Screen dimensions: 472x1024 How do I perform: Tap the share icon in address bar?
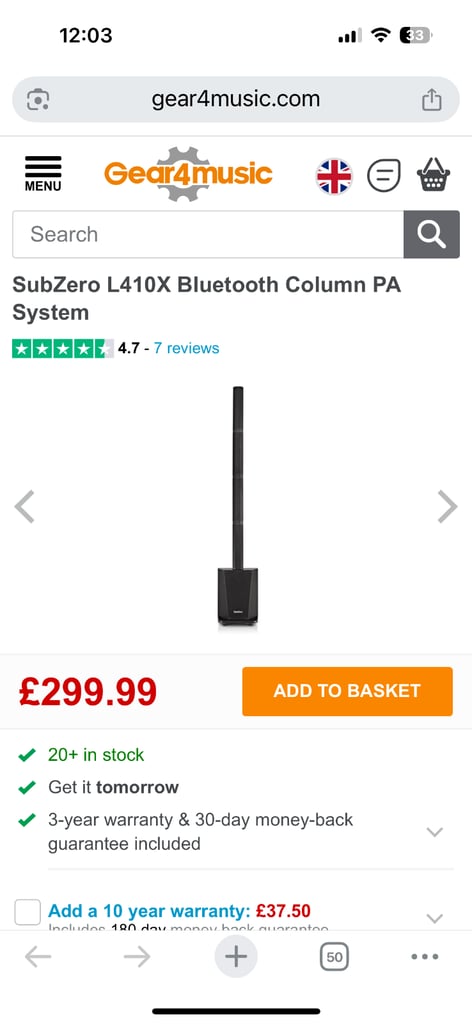432,100
